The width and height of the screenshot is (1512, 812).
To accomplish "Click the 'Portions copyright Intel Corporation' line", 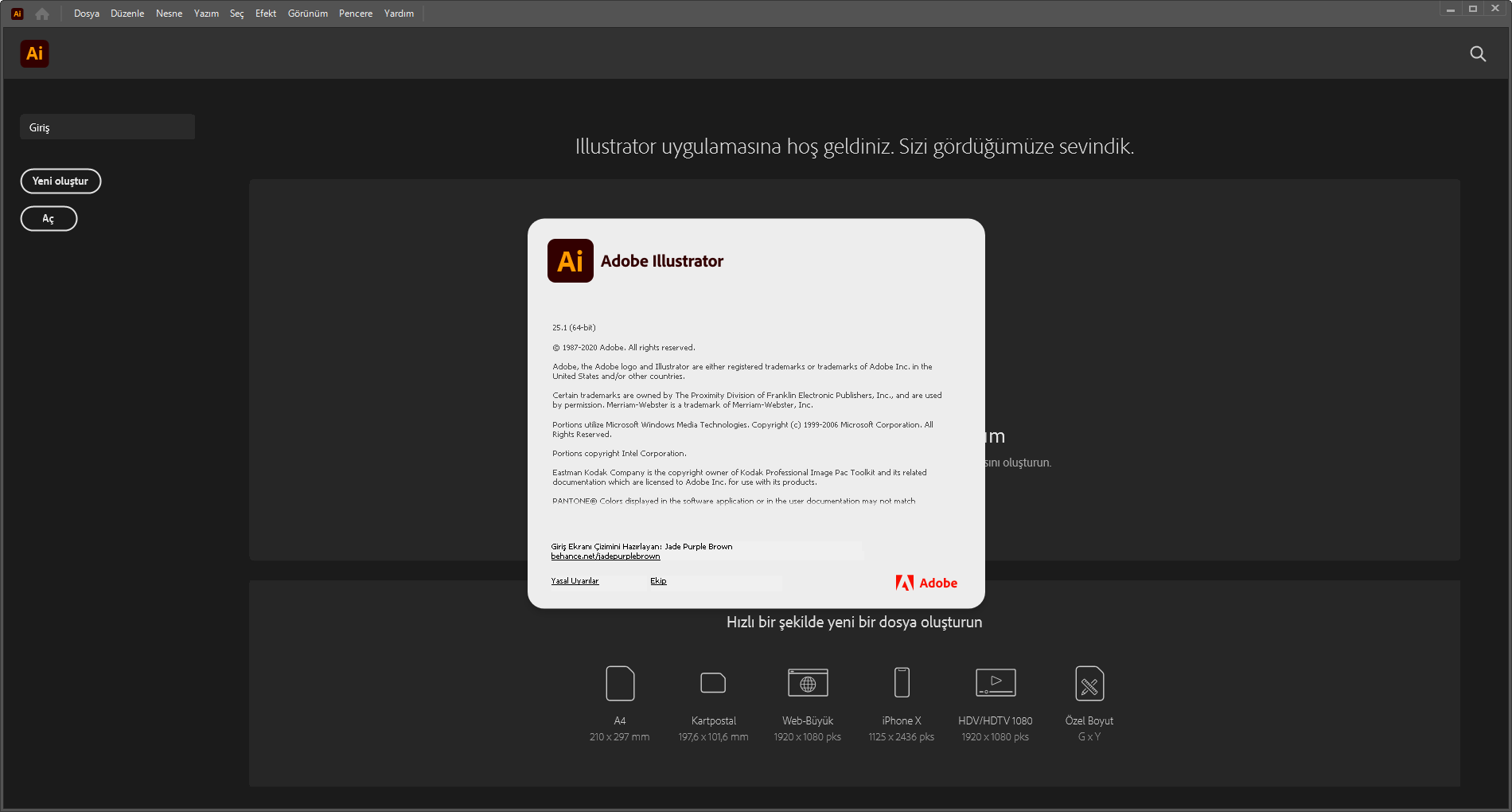I will (x=619, y=454).
